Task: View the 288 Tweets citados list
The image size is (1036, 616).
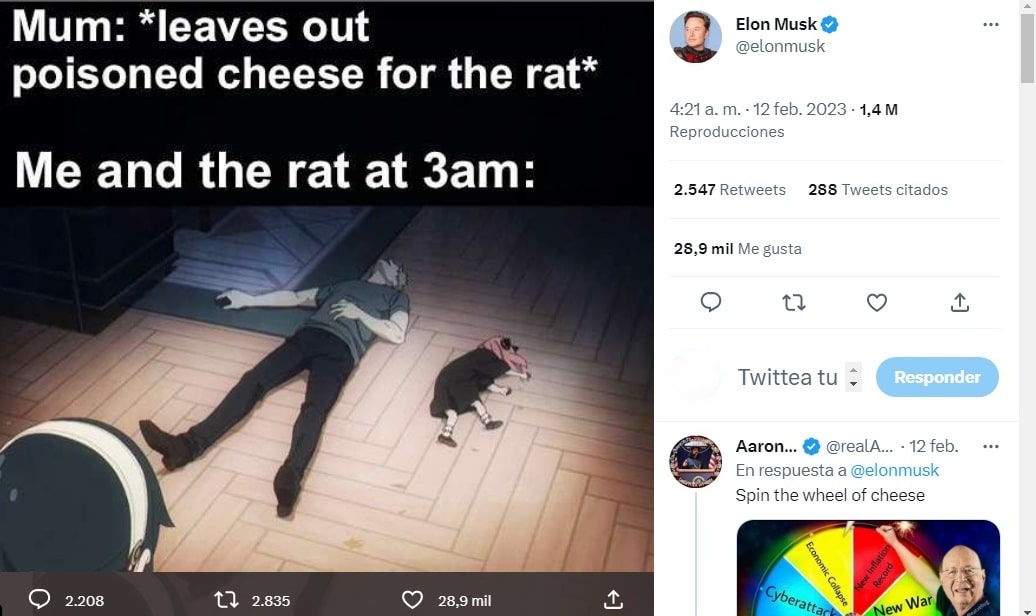Action: pos(878,190)
